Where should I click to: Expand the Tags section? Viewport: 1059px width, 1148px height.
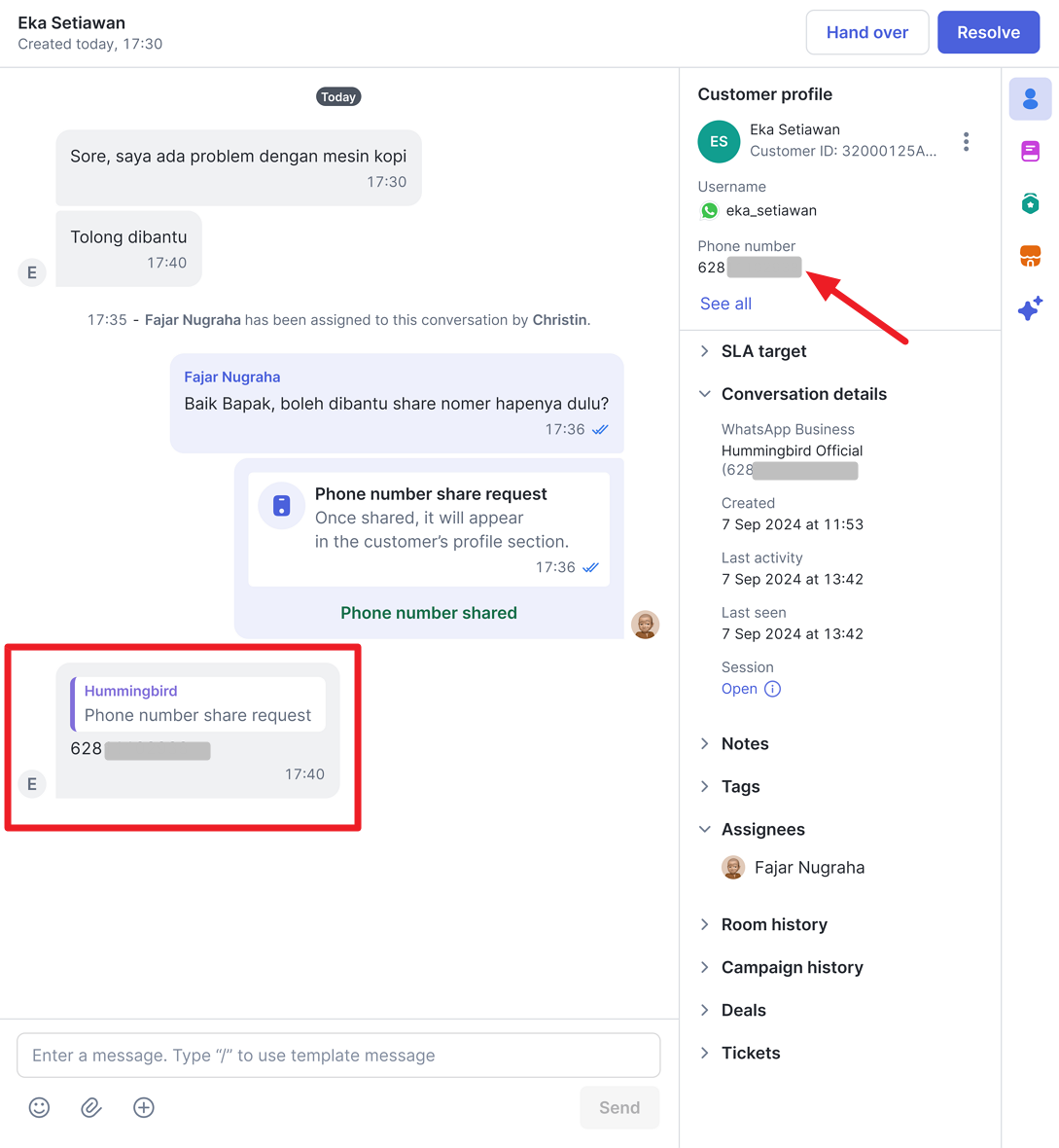(729, 786)
